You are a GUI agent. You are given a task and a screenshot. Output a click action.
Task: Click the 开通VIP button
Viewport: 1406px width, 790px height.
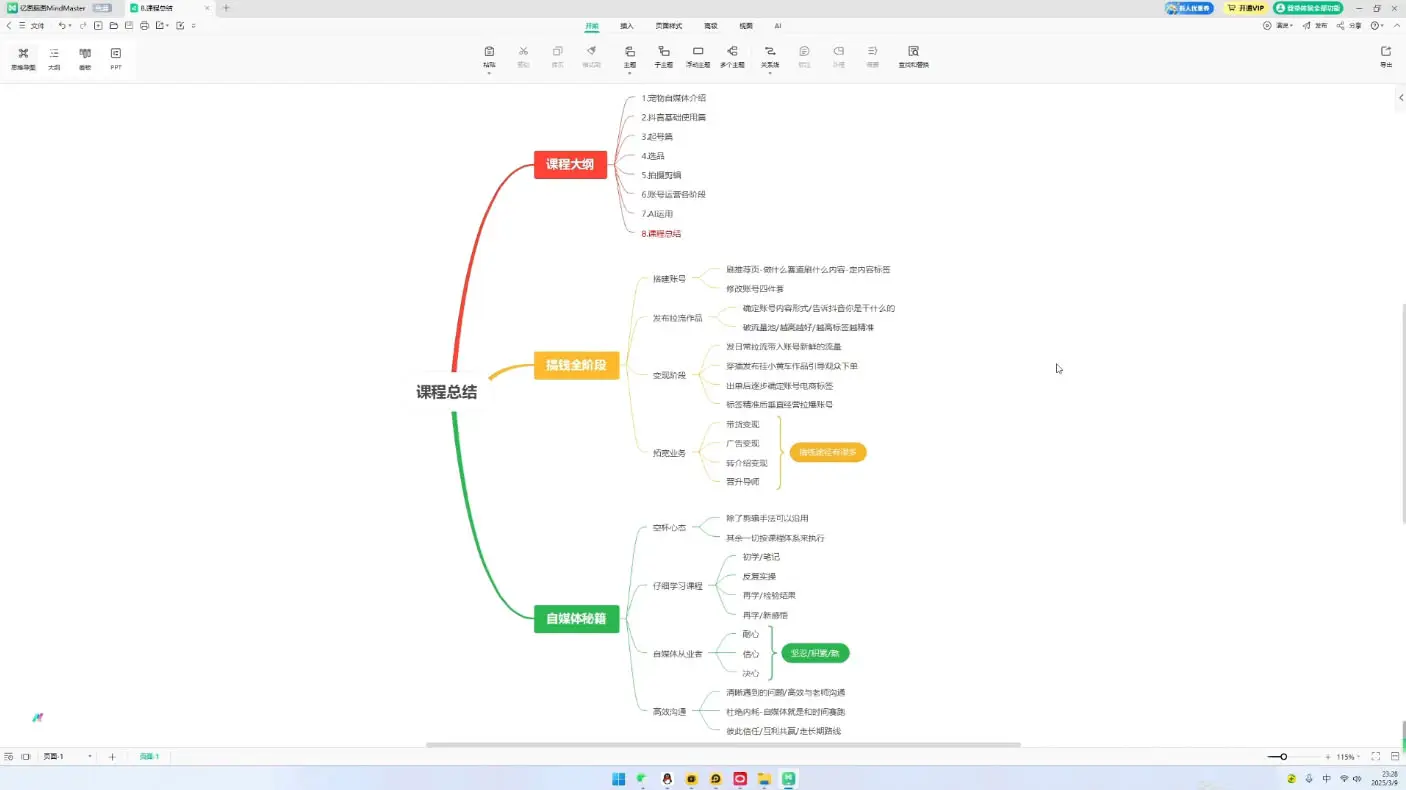coord(1246,8)
